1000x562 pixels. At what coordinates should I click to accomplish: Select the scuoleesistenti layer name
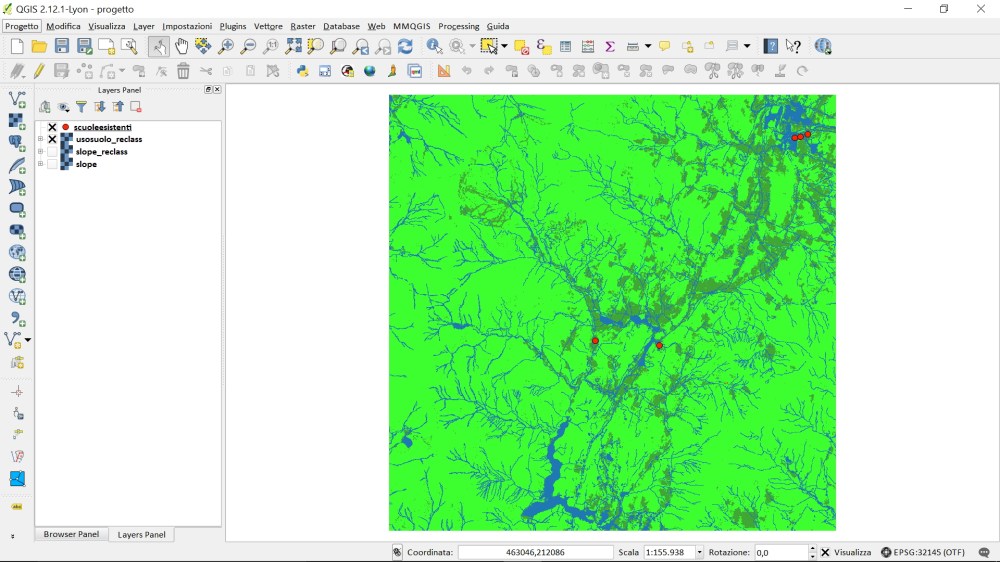(102, 127)
